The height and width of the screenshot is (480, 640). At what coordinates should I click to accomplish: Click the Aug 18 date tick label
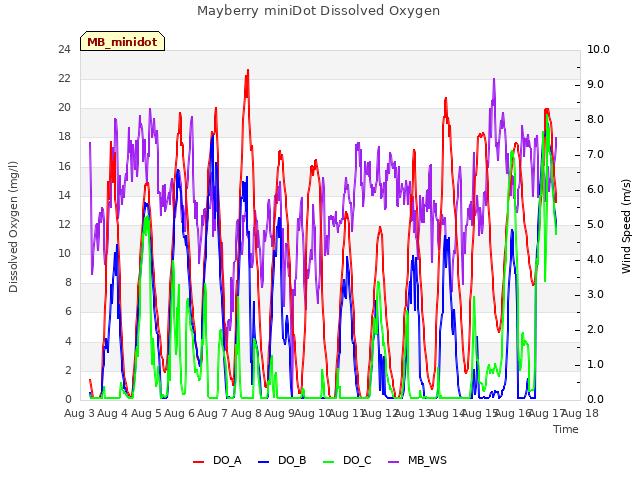pyautogui.click(x=580, y=413)
